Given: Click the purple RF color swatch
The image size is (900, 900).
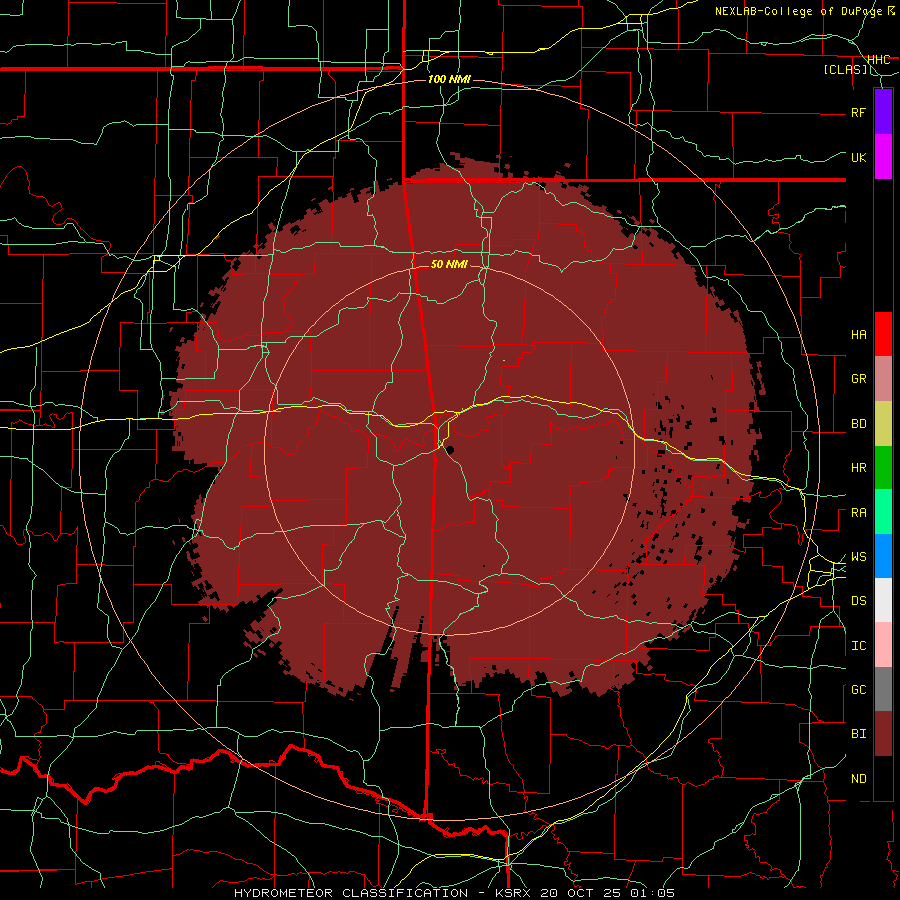Looking at the screenshot, I should pos(883,112).
